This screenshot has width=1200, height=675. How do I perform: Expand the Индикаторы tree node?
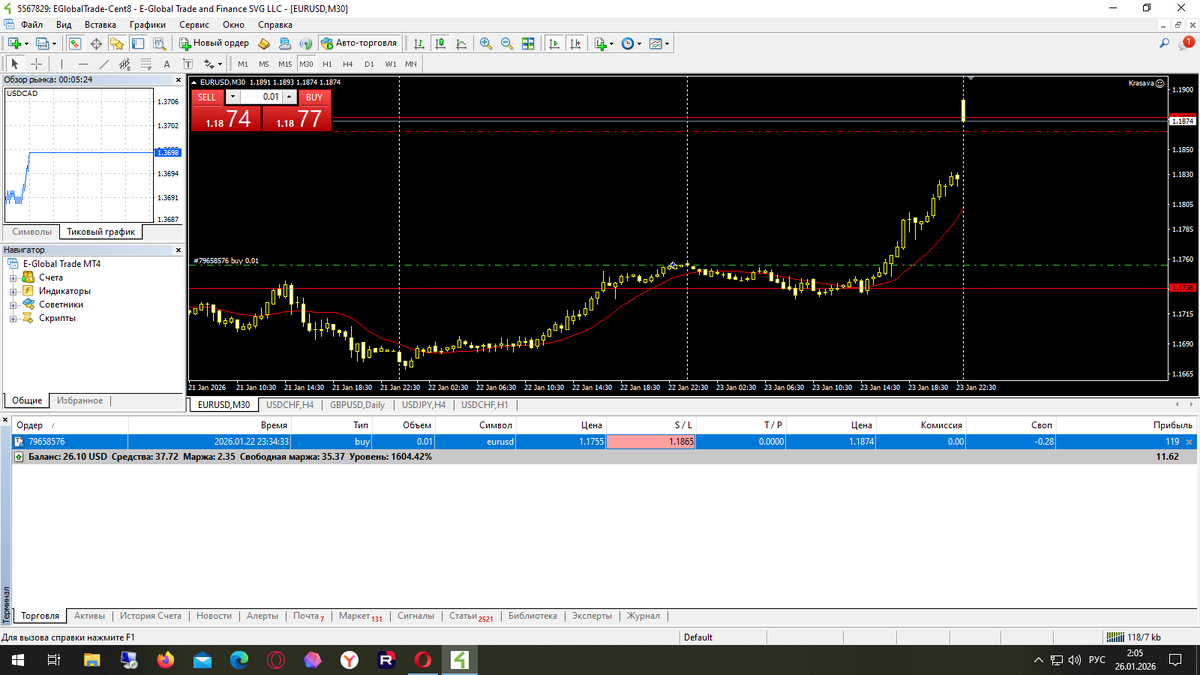[13, 291]
